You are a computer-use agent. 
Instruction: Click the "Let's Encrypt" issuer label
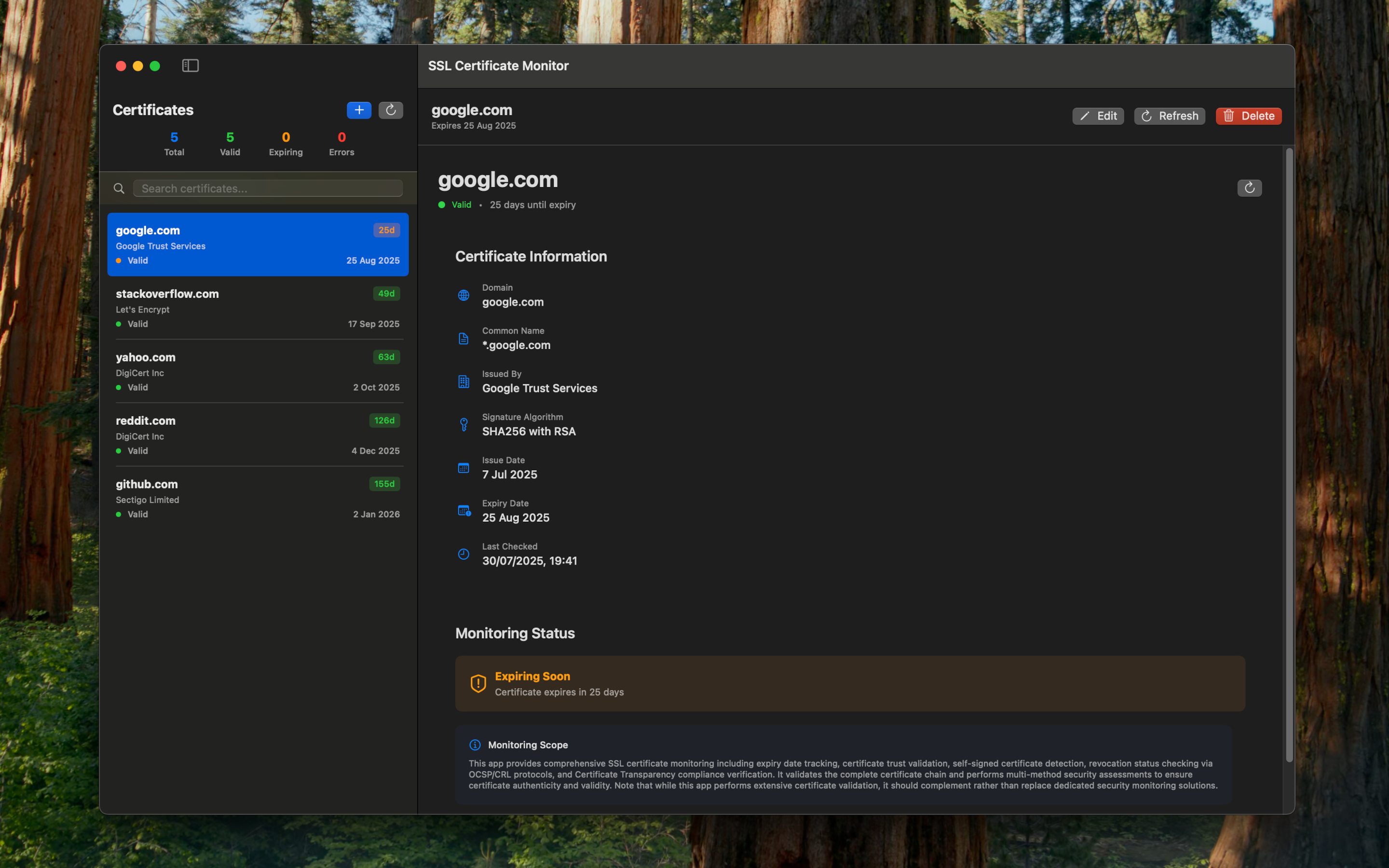click(142, 310)
